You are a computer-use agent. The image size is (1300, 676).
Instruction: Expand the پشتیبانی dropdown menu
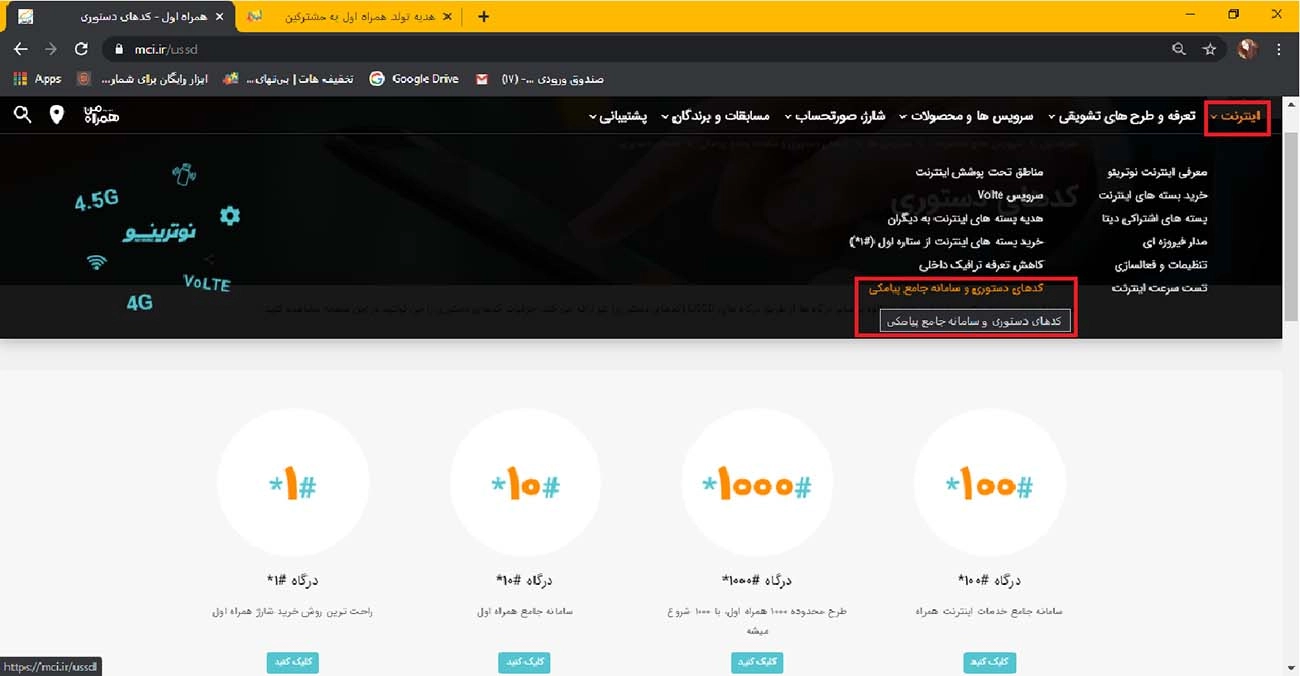[x=625, y=115]
